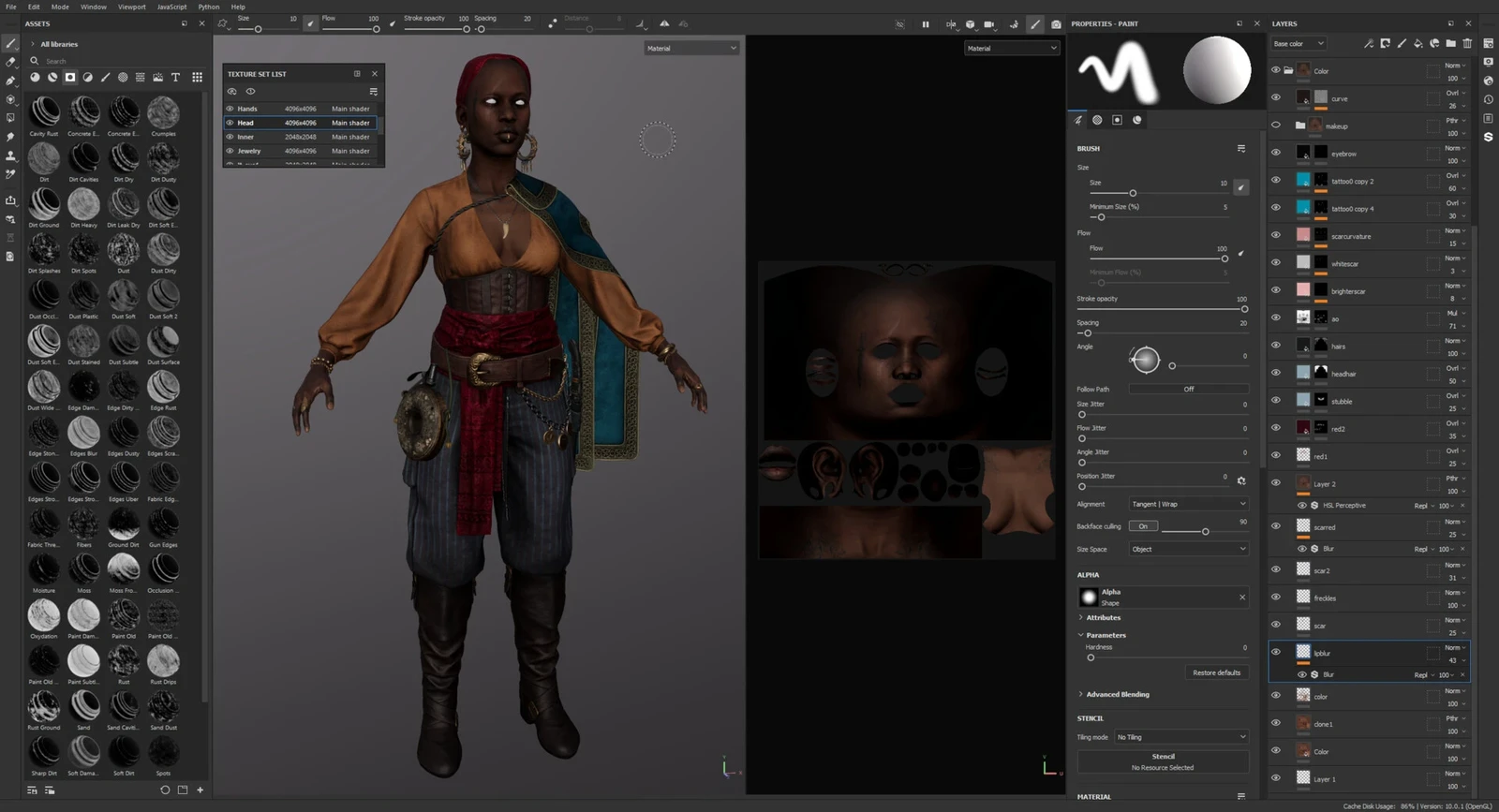
Task: Select the Eraser tool in left toolbar
Action: 10,62
